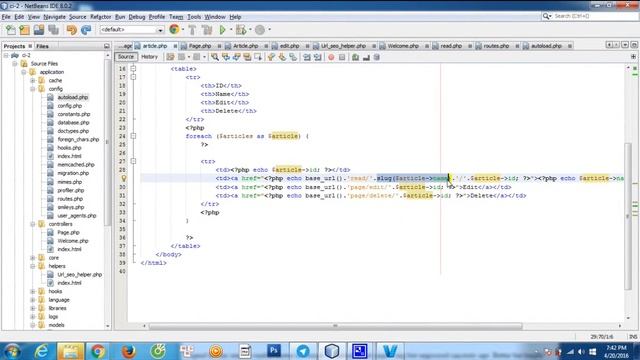Click the green Run Project arrow
Screen dimensions: 640x360
coord(223,29)
